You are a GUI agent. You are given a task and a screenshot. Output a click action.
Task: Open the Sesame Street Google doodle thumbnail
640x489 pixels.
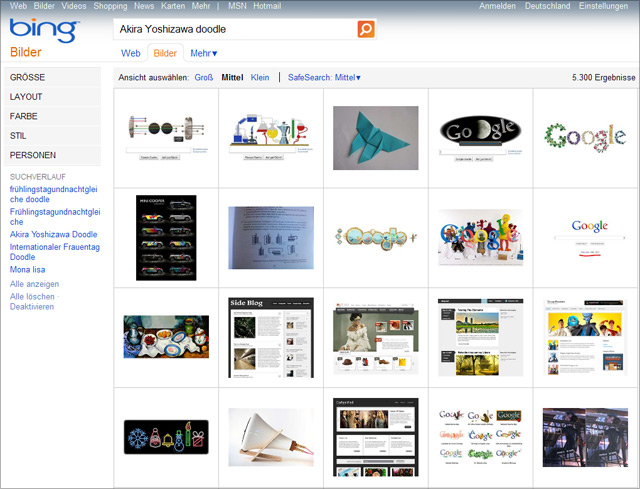click(x=480, y=238)
